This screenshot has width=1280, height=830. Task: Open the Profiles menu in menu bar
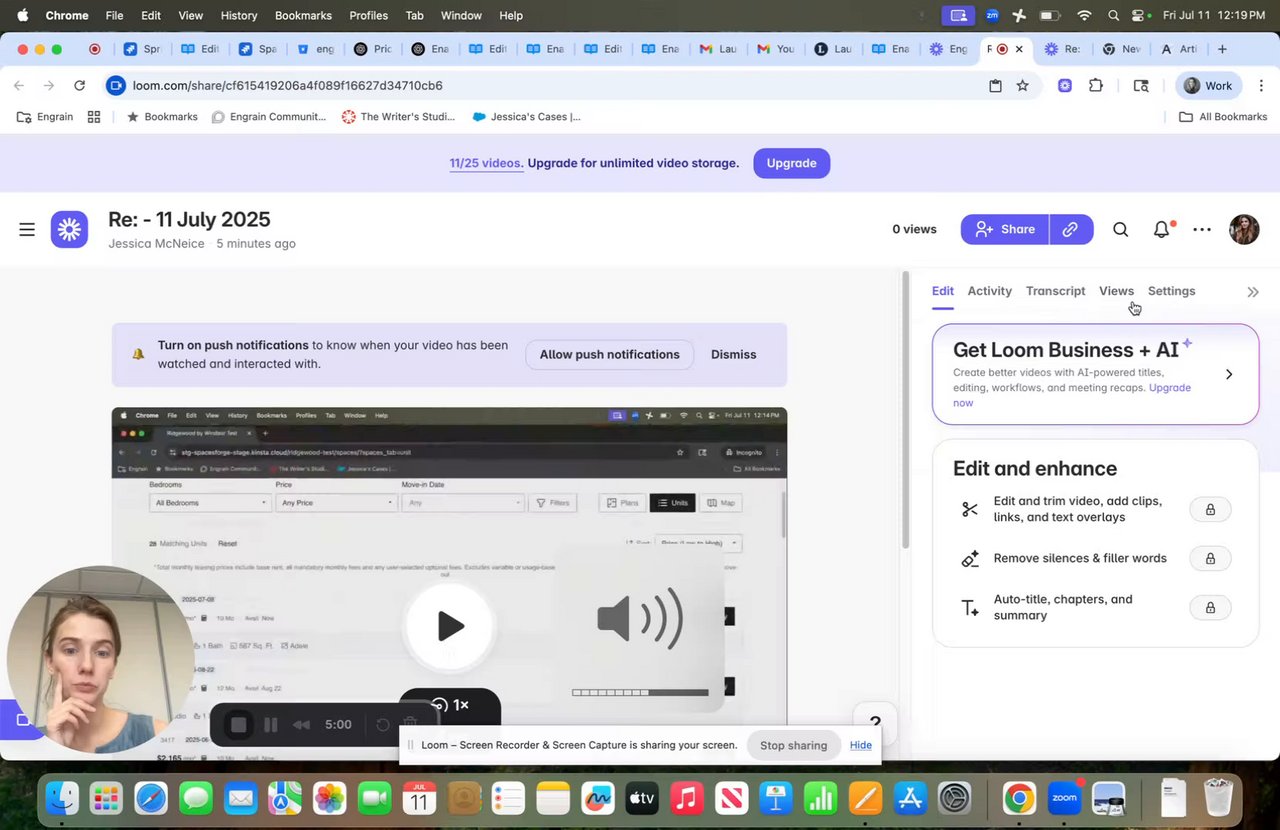click(368, 15)
